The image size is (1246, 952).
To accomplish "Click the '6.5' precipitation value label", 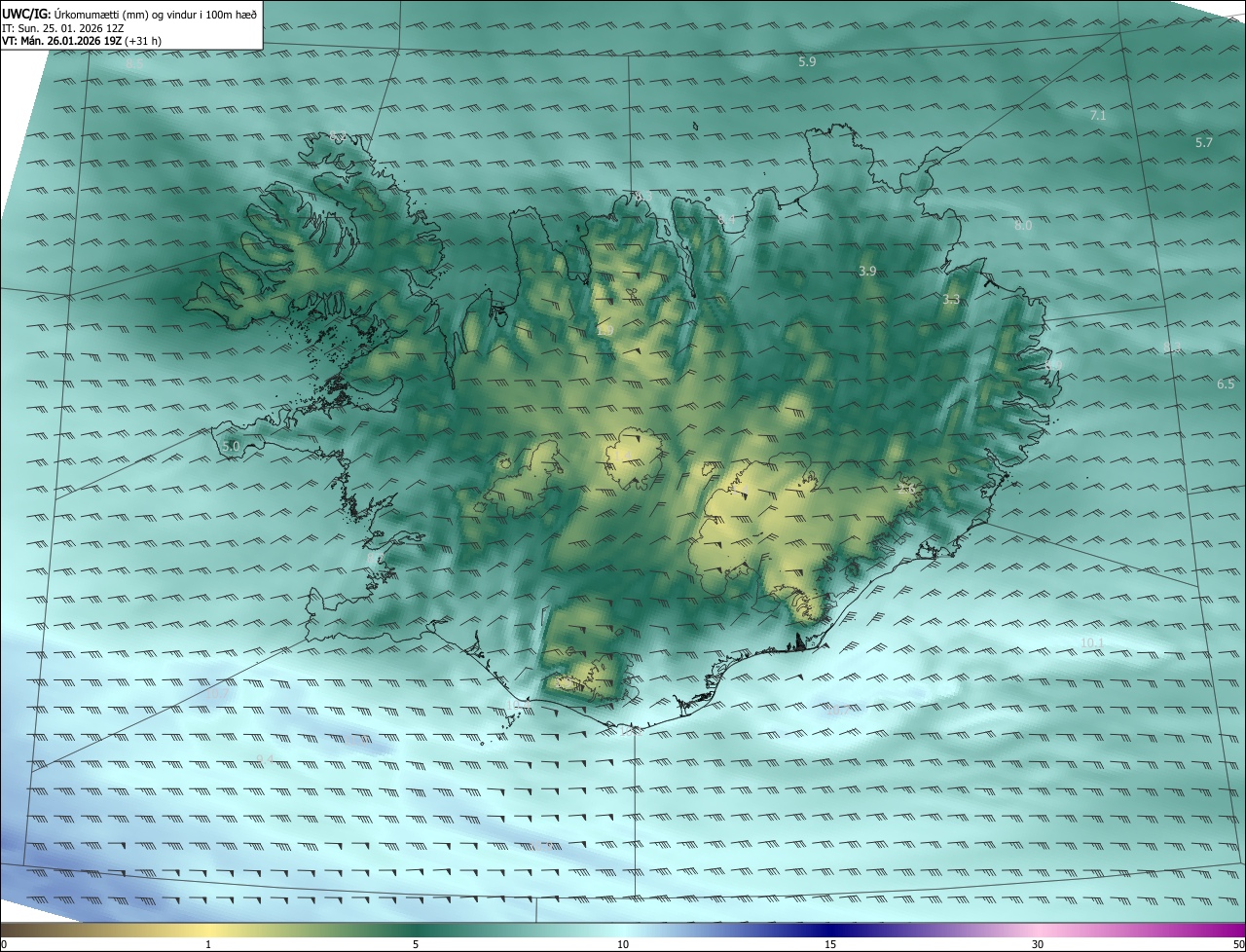I will (x=1226, y=384).
